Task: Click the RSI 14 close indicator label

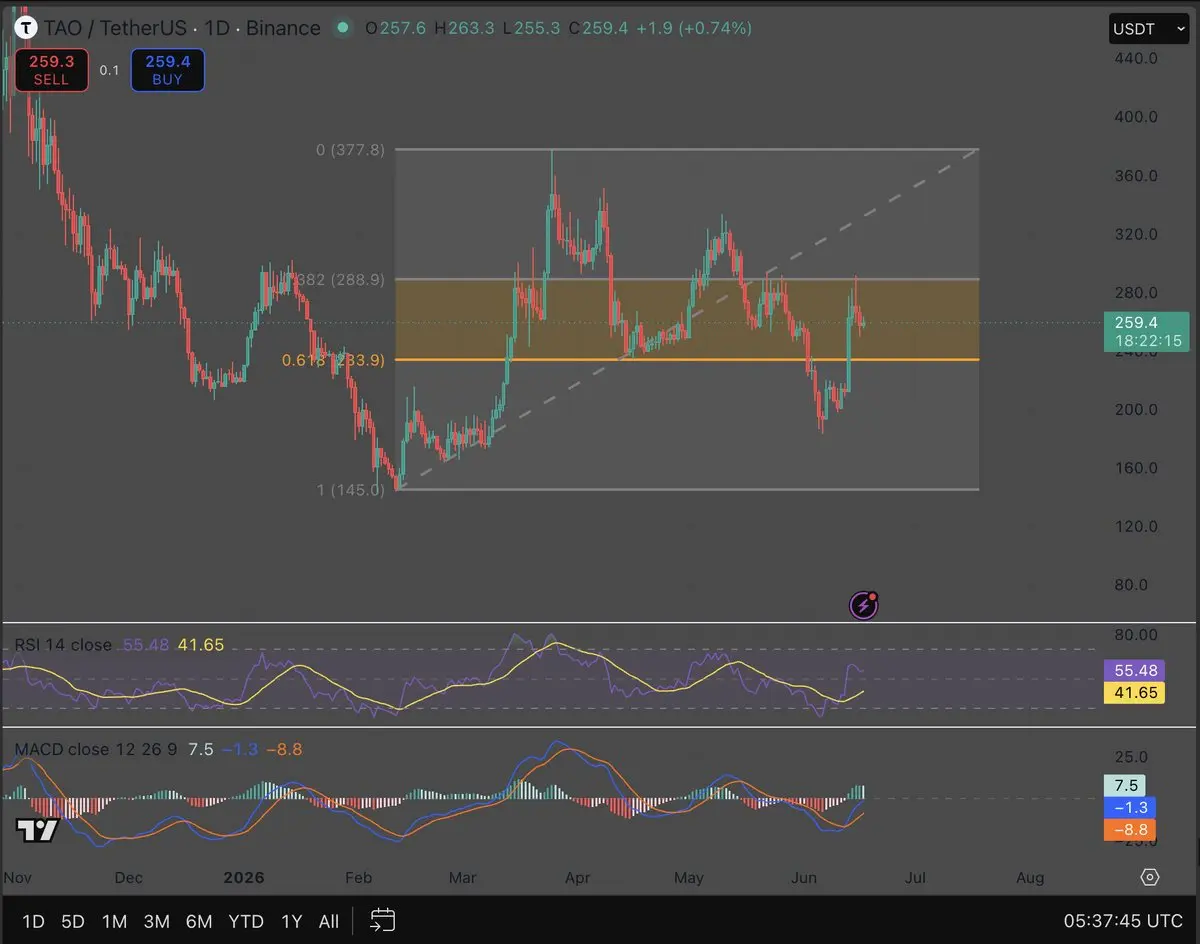Action: pos(63,645)
